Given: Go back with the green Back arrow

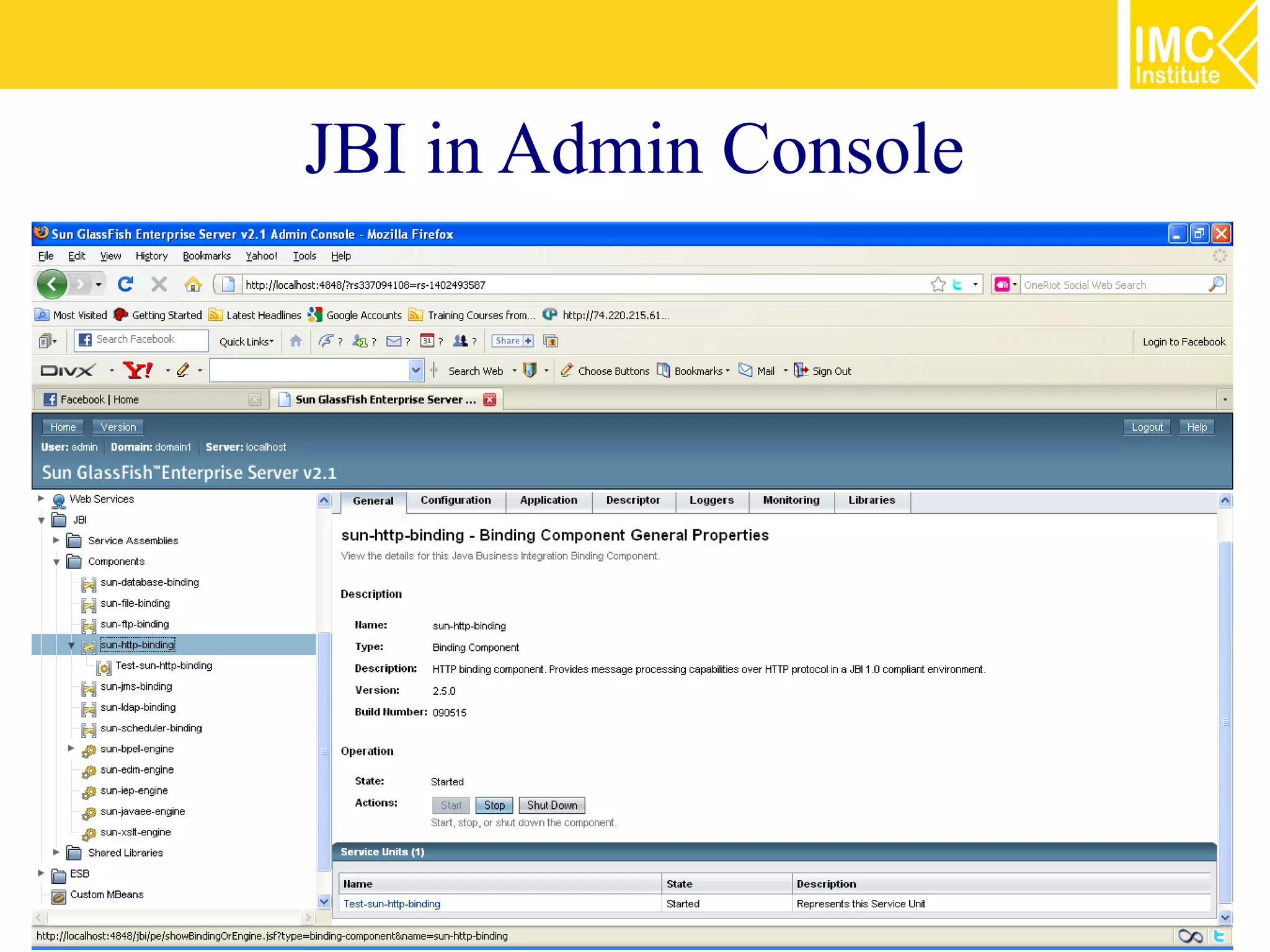Looking at the screenshot, I should pyautogui.click(x=52, y=284).
